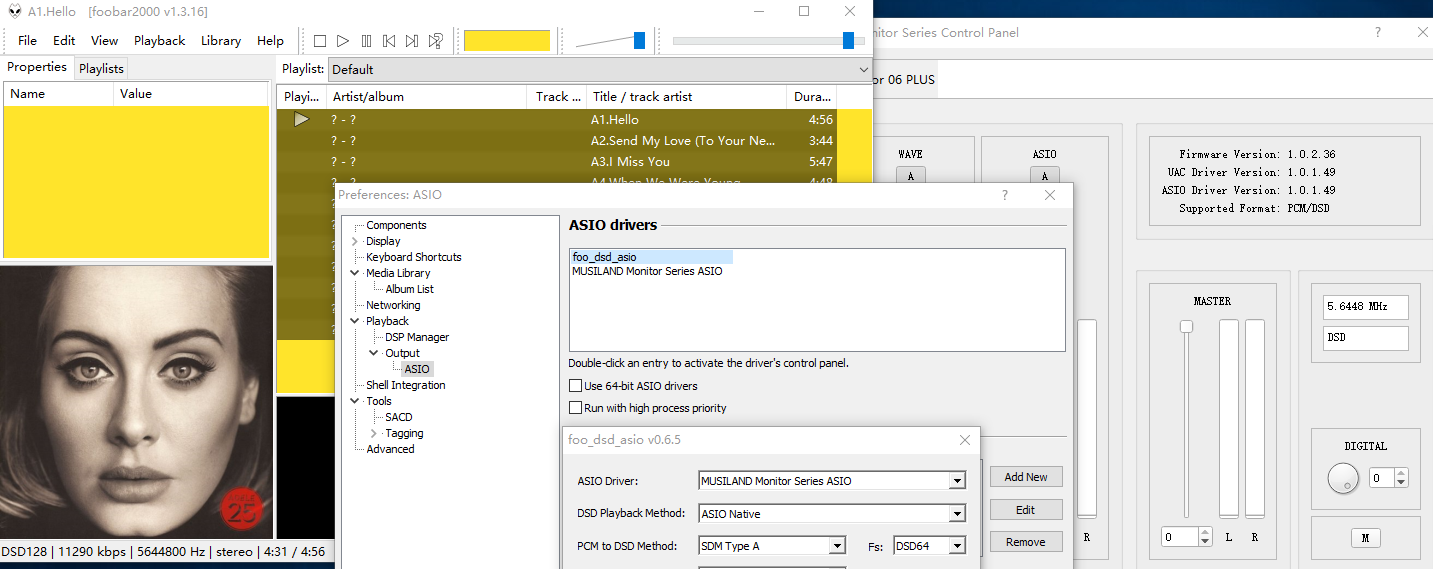Click the random playback icon
This screenshot has width=1433, height=569.
coord(435,41)
